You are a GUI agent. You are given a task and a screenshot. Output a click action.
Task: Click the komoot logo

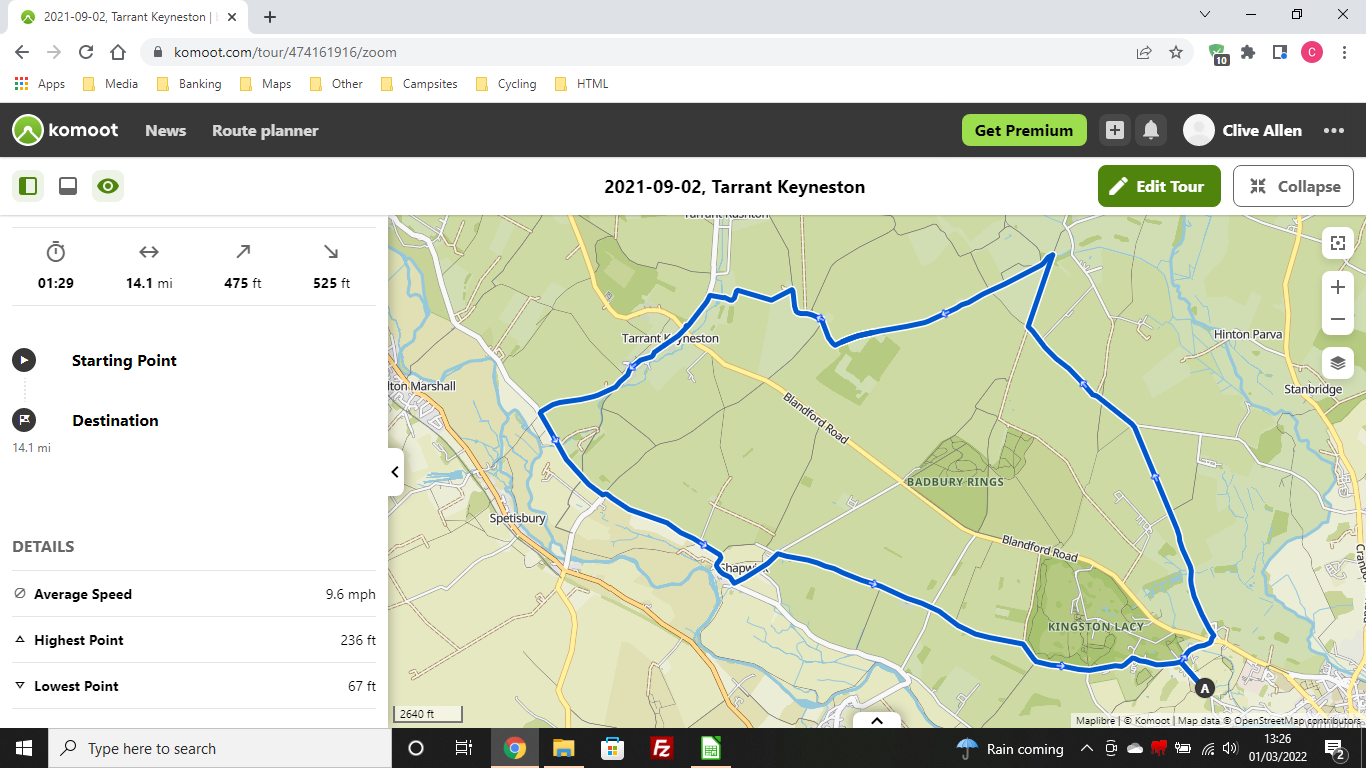(66, 130)
